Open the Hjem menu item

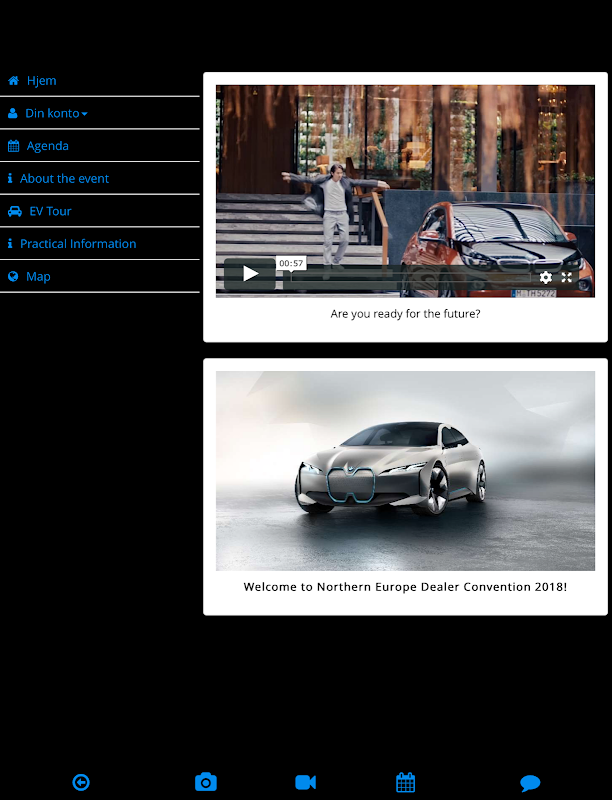coord(41,81)
